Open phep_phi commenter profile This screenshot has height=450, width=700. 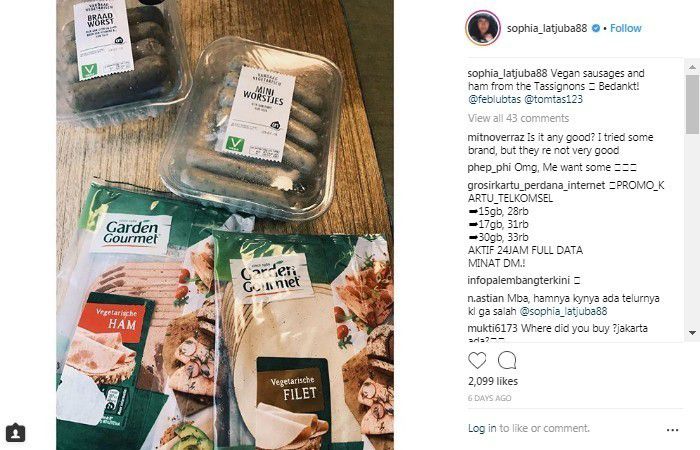[489, 167]
